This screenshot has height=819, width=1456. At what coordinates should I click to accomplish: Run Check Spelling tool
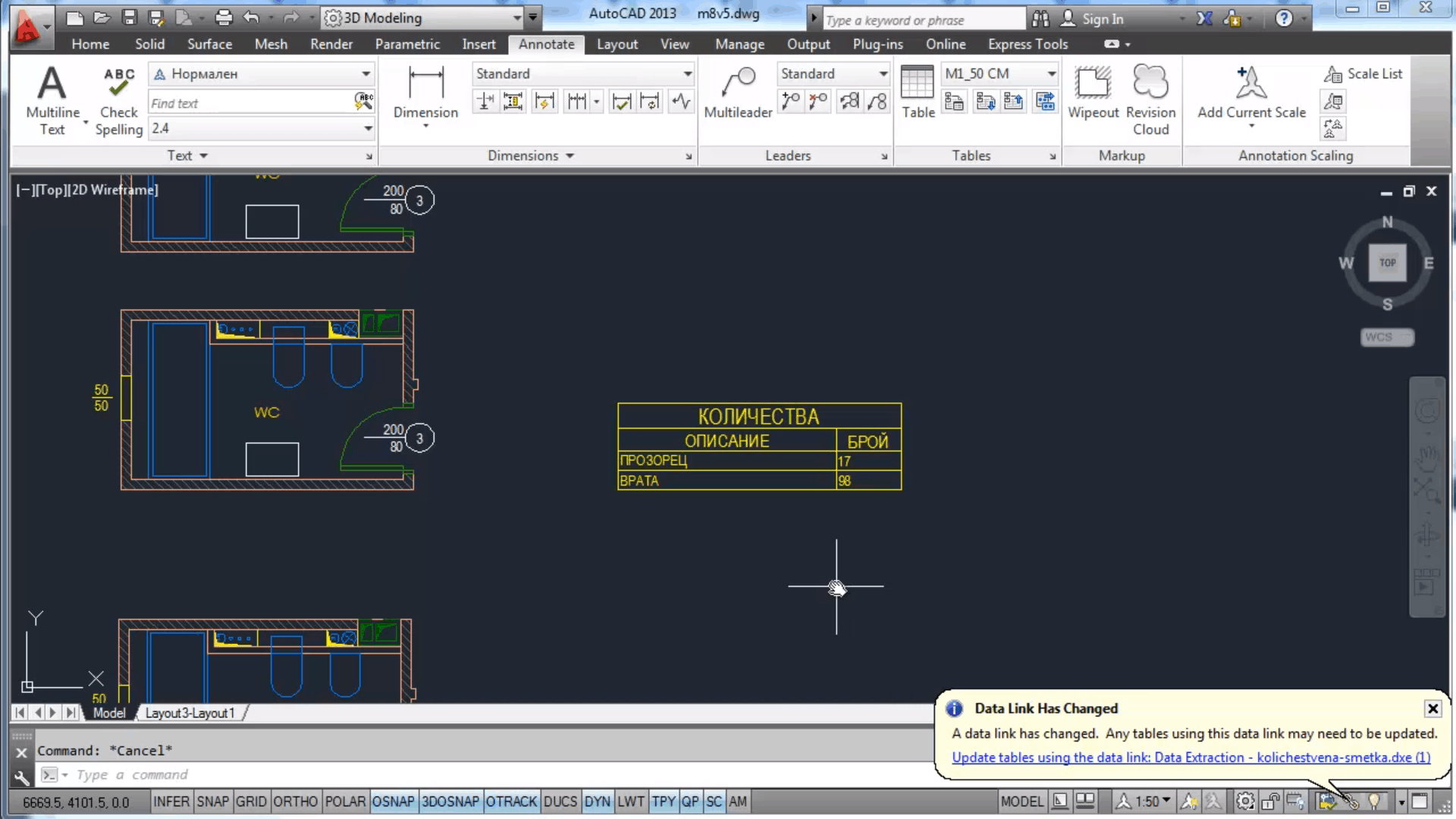point(119,101)
